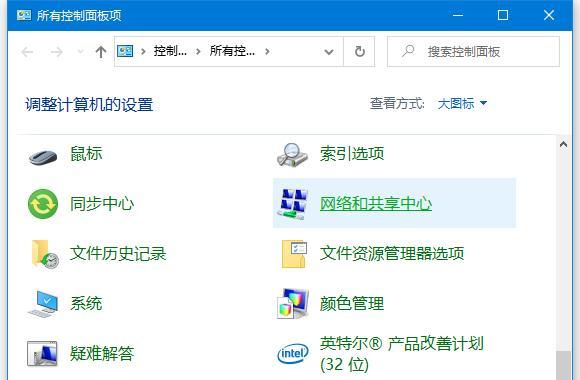The height and width of the screenshot is (380, 580).
Task: Refresh the control panel view
Action: [x=360, y=51]
